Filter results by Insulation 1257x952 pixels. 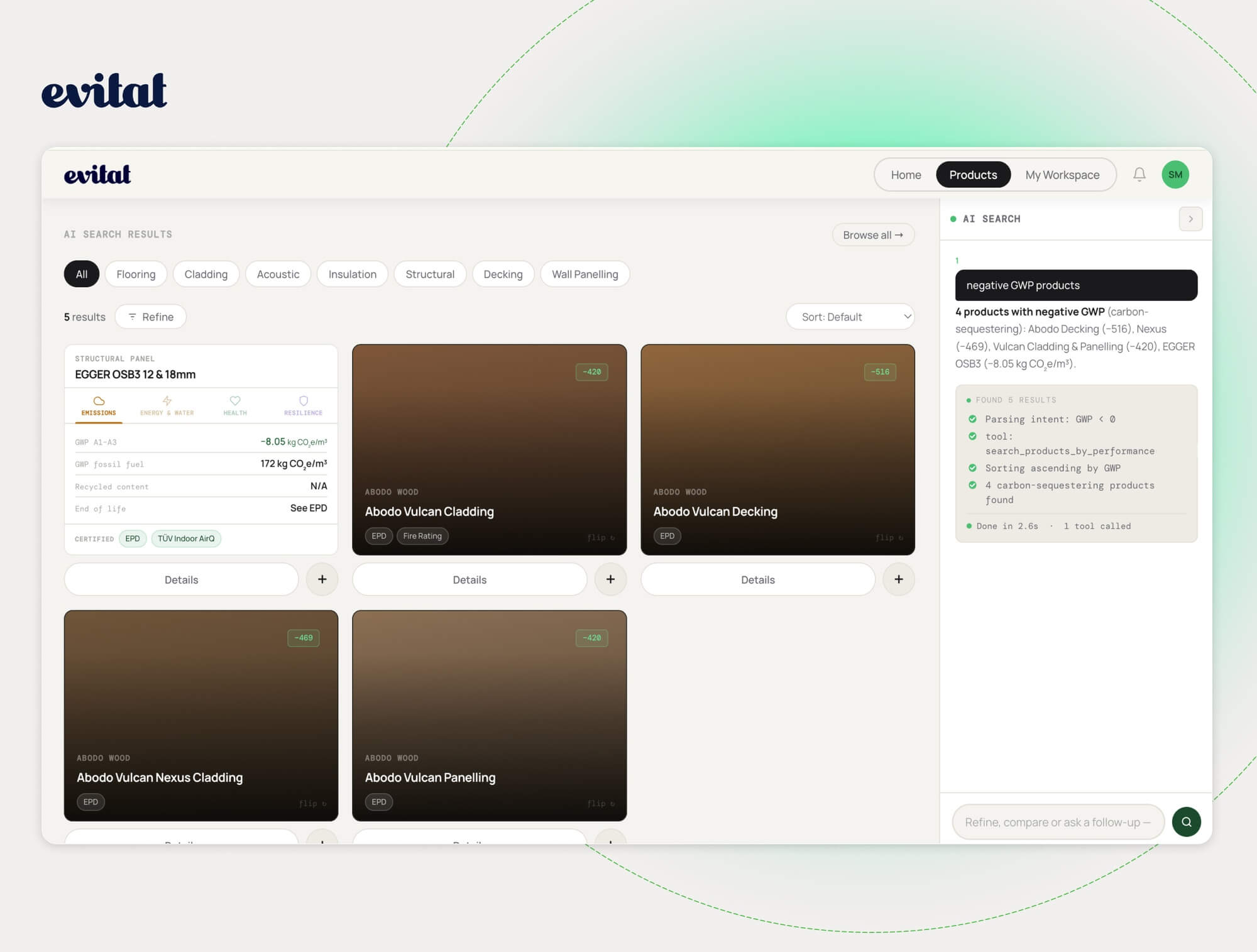point(353,274)
